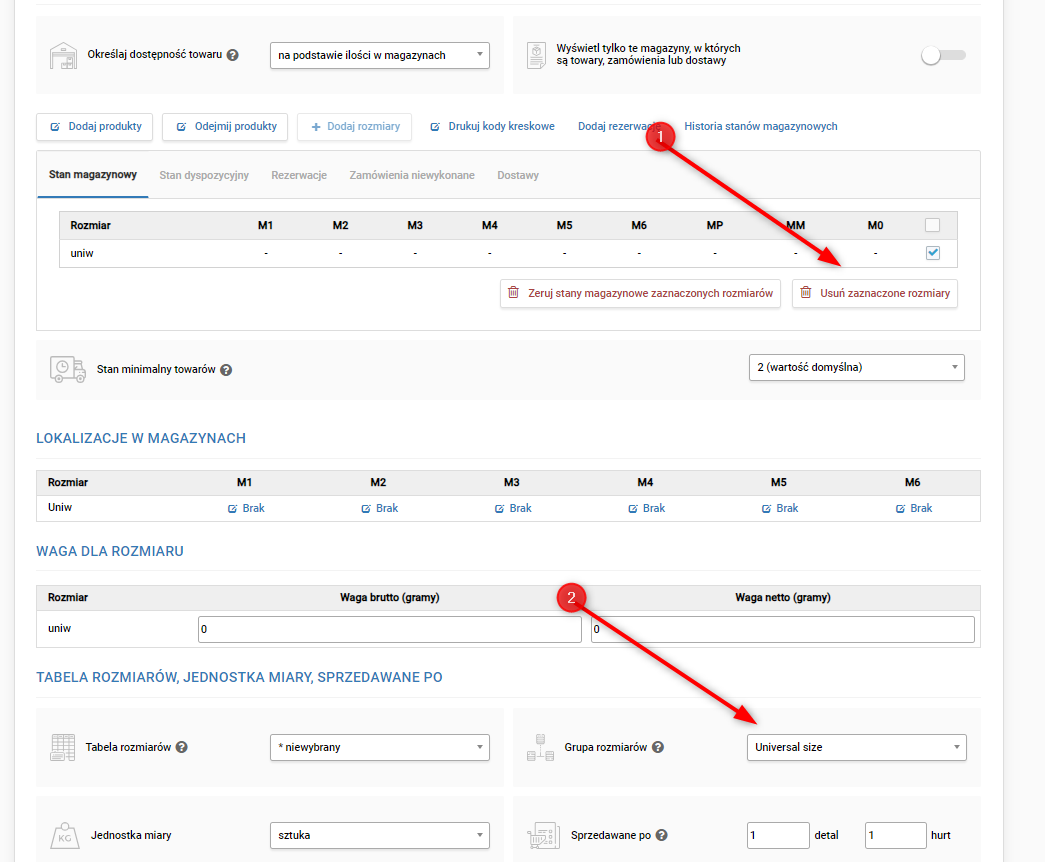Image resolution: width=1045 pixels, height=862 pixels.
Task: Click help icon beside Określaj dostępność towaru
Action: 233,55
